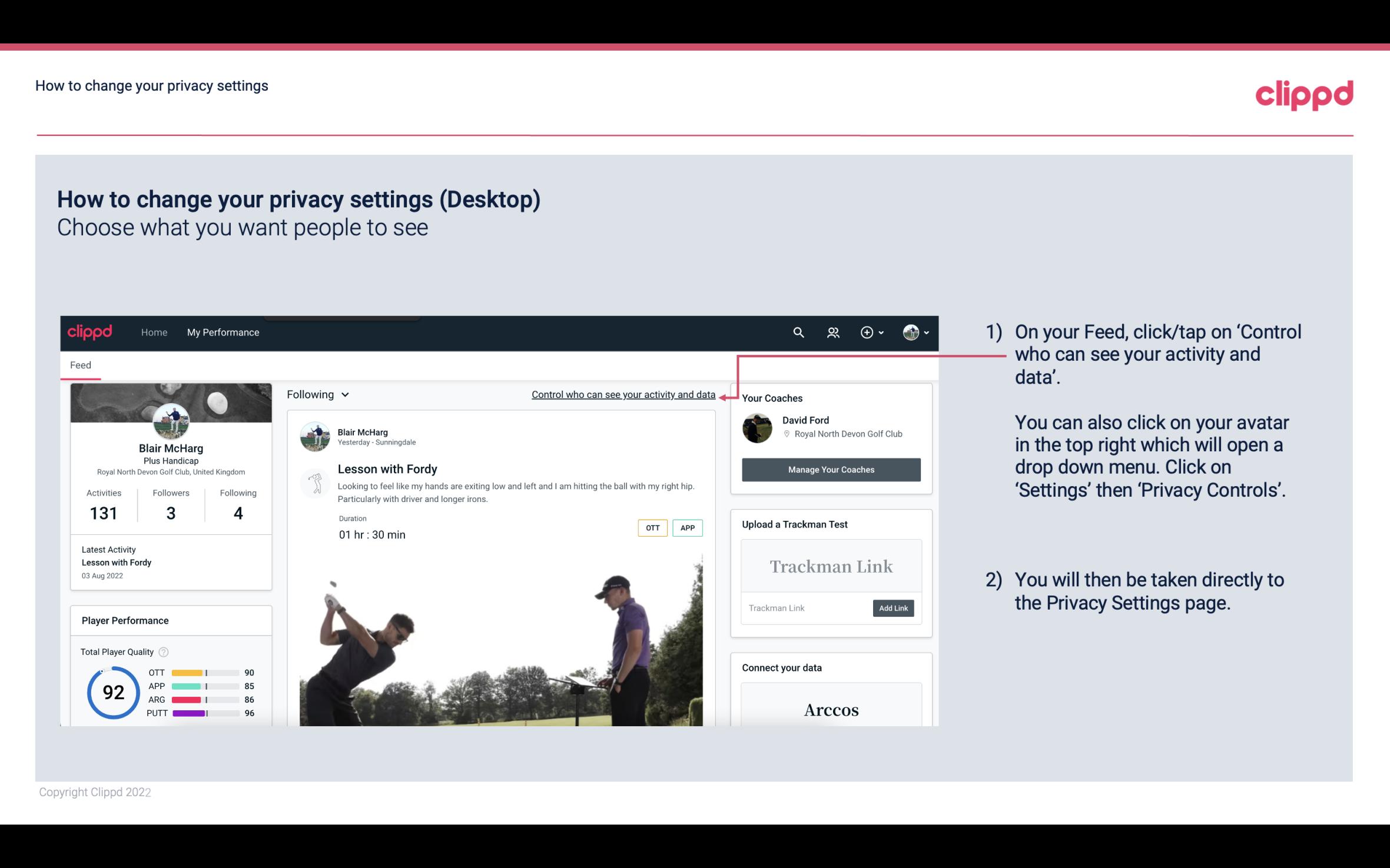Screen dimensions: 1390x868
Task: Click the 'Manage Your Coaches' button
Action: tap(830, 469)
